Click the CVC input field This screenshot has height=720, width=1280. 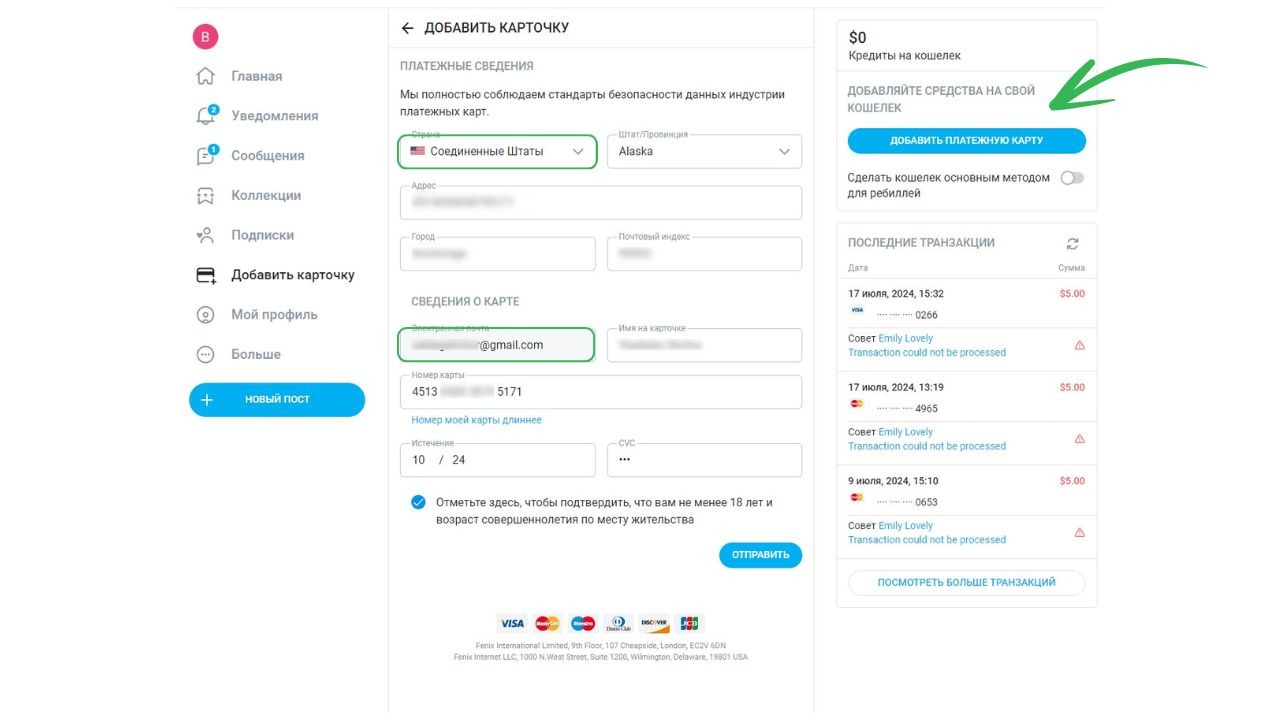(704, 460)
